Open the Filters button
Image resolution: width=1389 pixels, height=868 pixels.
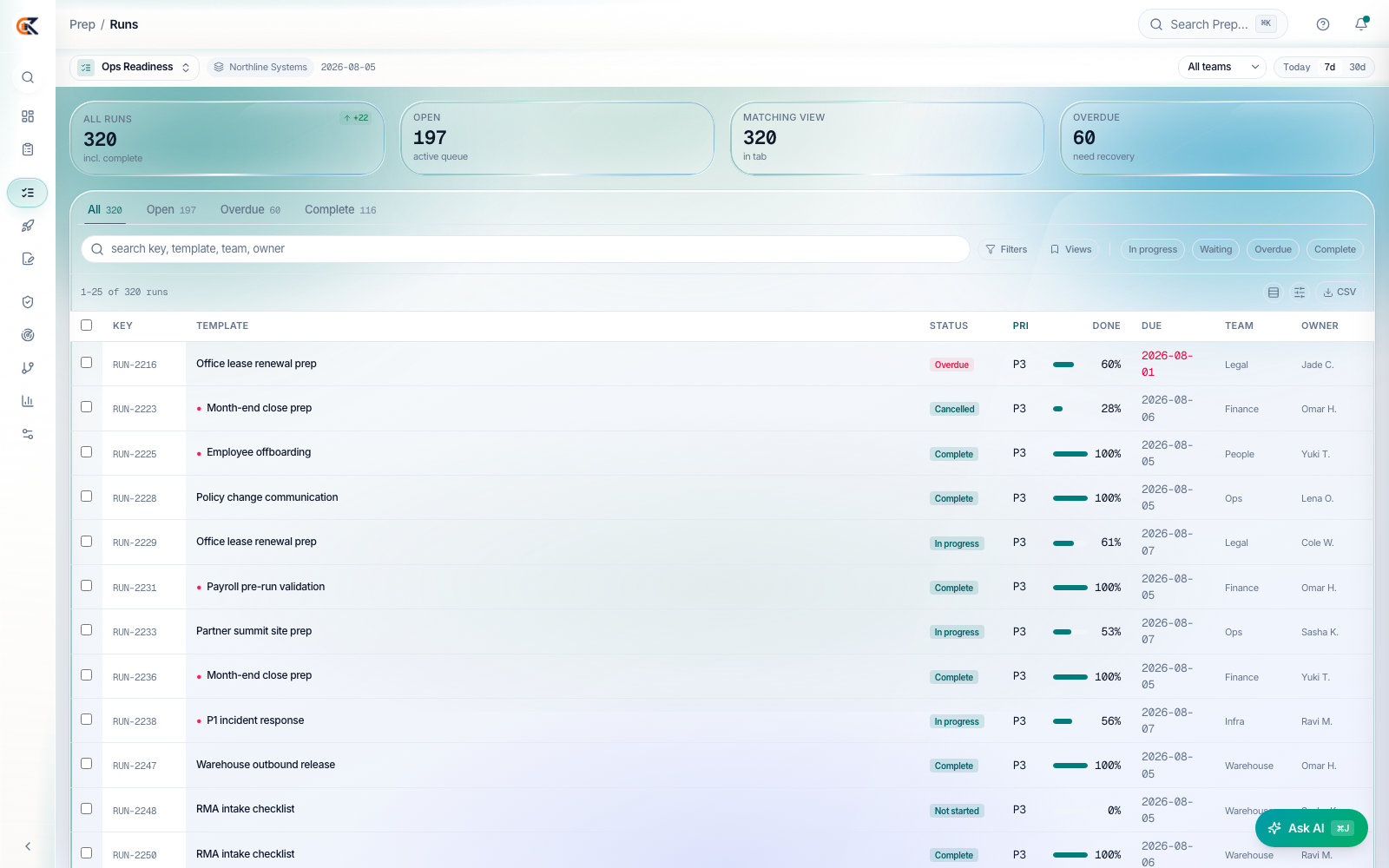pos(1007,249)
